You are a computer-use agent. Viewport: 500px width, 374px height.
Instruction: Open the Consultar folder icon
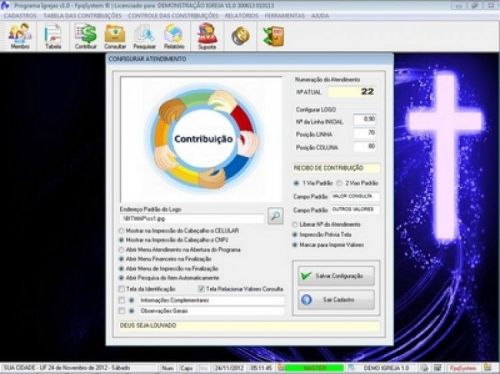pyautogui.click(x=115, y=36)
